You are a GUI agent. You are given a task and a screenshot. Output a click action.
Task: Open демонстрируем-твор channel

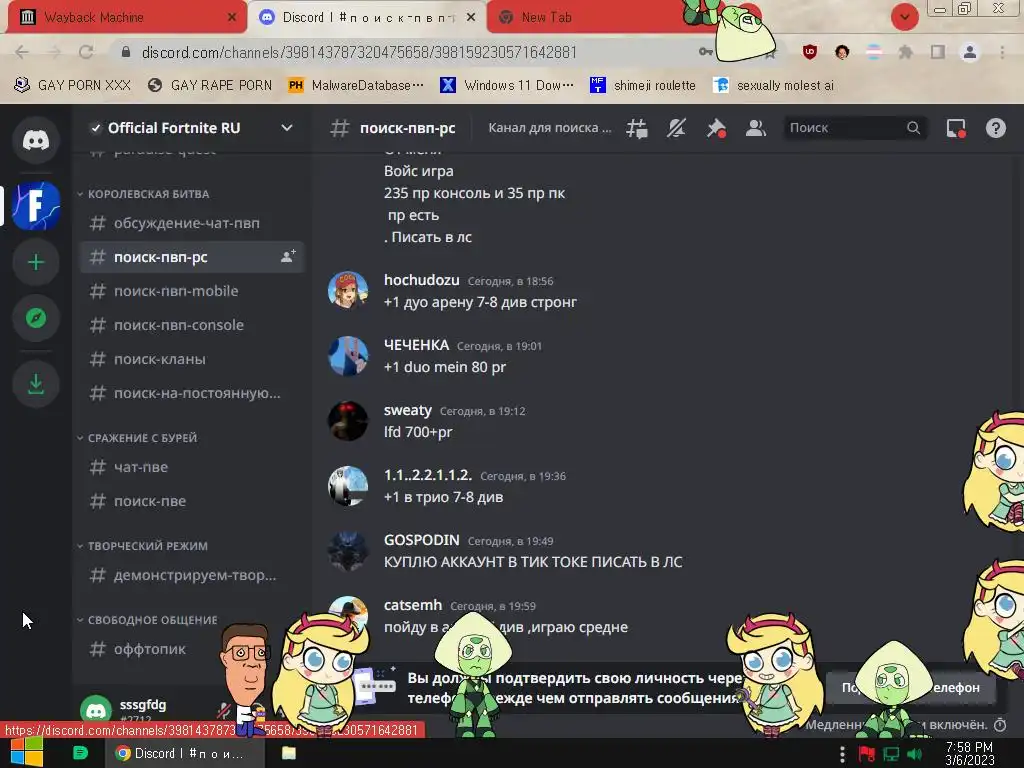coord(192,575)
